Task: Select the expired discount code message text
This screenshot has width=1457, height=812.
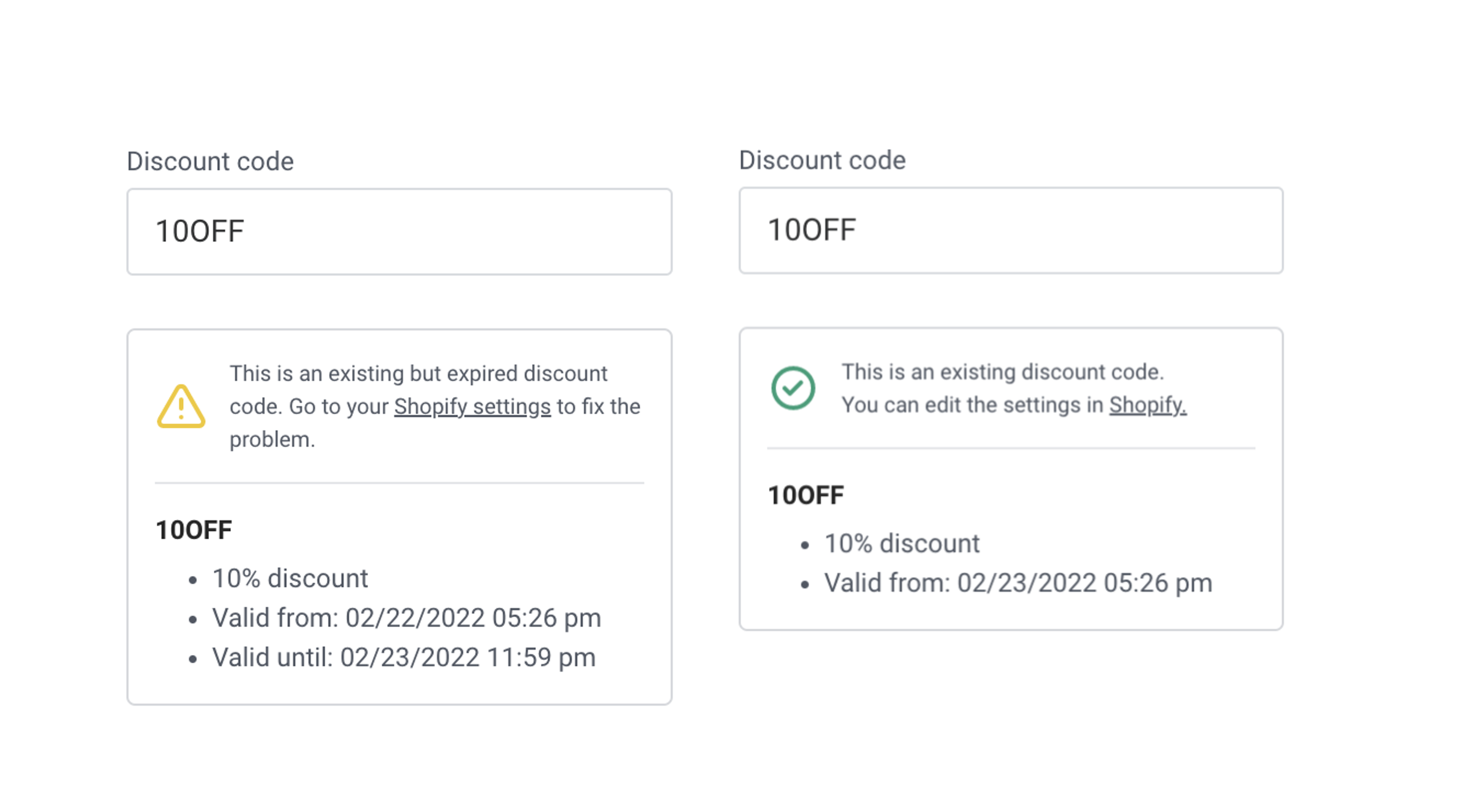Action: (436, 406)
